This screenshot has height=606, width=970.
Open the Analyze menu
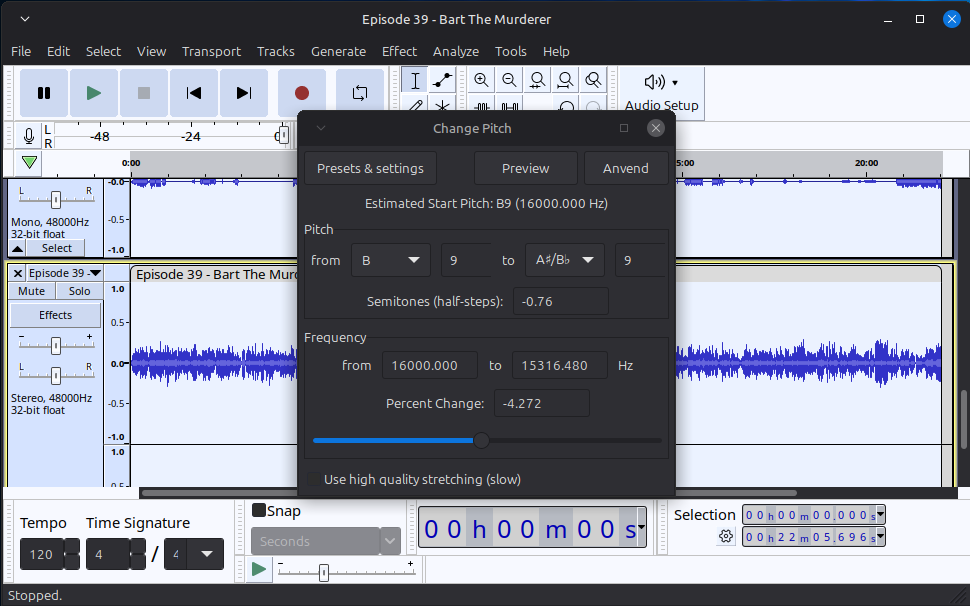click(x=455, y=51)
